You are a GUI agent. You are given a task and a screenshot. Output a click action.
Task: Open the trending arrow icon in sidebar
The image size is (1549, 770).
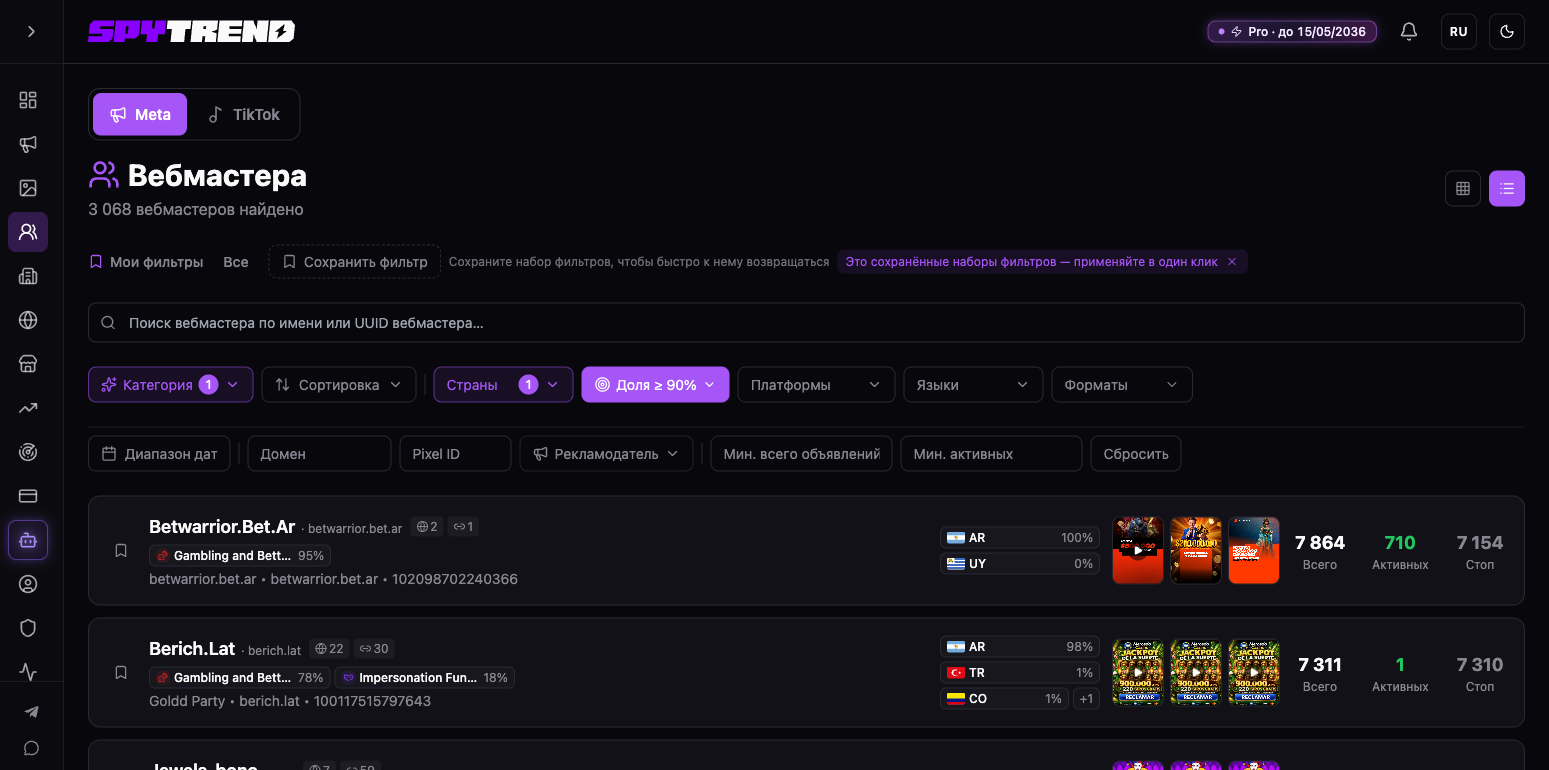click(28, 408)
